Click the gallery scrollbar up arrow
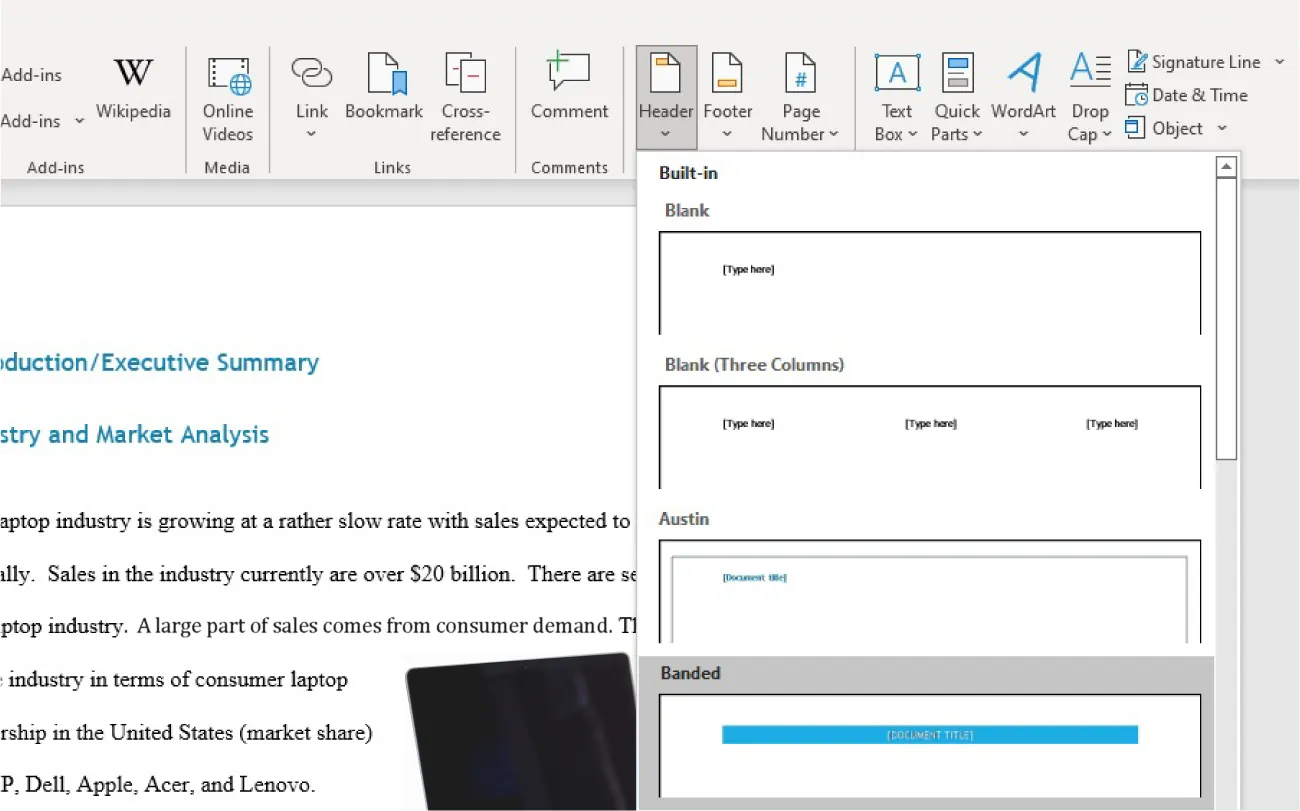The width and height of the screenshot is (1300, 811). pos(1226,165)
